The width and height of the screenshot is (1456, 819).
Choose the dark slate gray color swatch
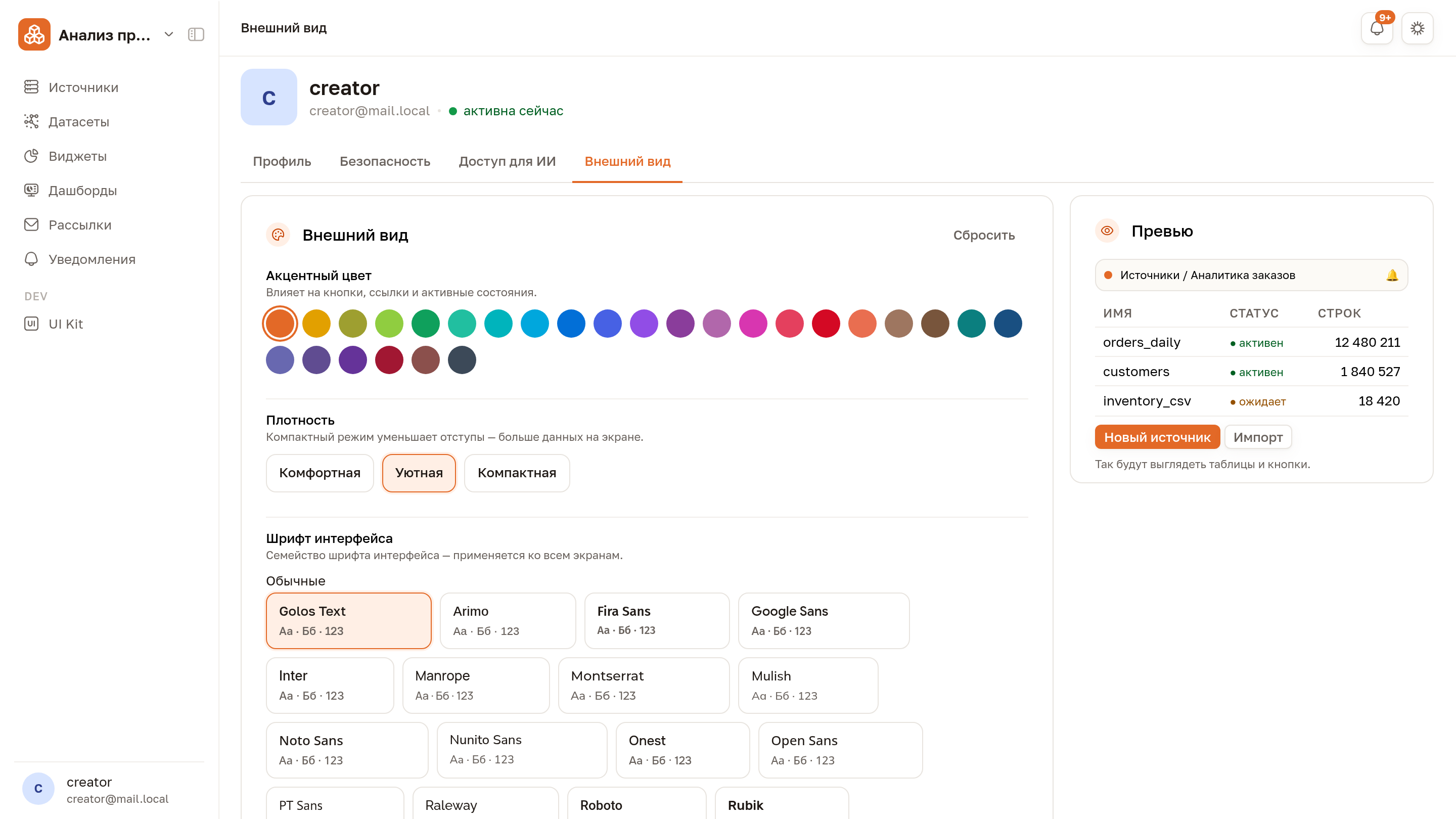click(x=462, y=360)
